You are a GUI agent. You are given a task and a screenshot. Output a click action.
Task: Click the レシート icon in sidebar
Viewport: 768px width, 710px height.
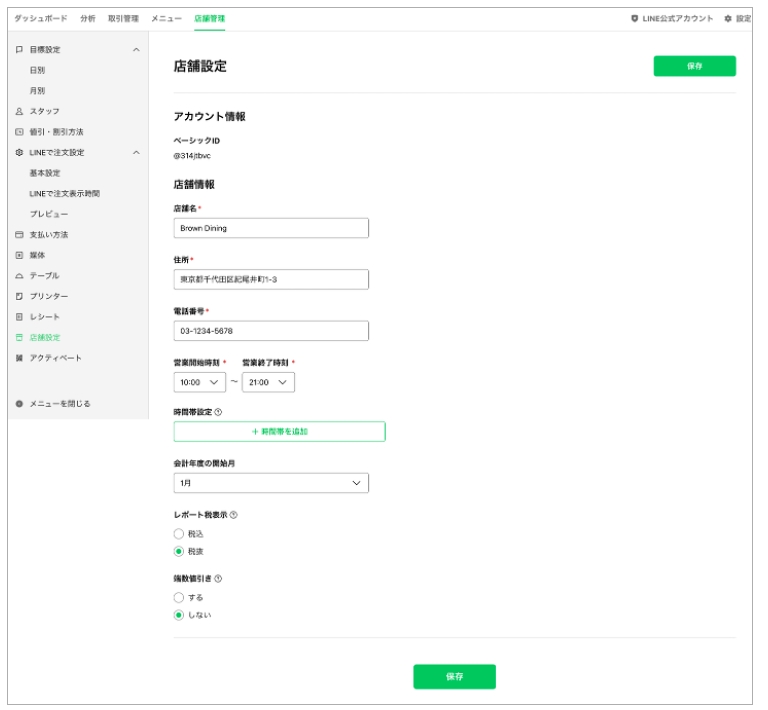click(x=19, y=317)
